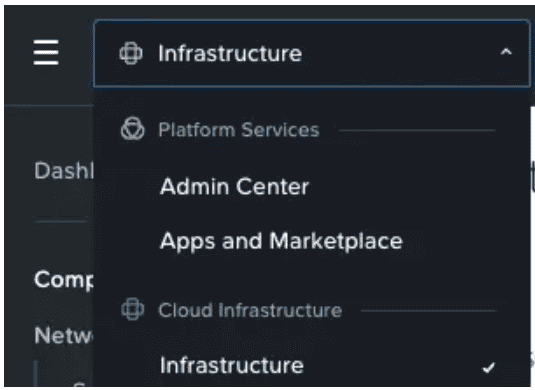Image resolution: width=535 pixels, height=390 pixels.
Task: Click the checkmark beside the Infrastructure option
Action: pyautogui.click(x=489, y=367)
